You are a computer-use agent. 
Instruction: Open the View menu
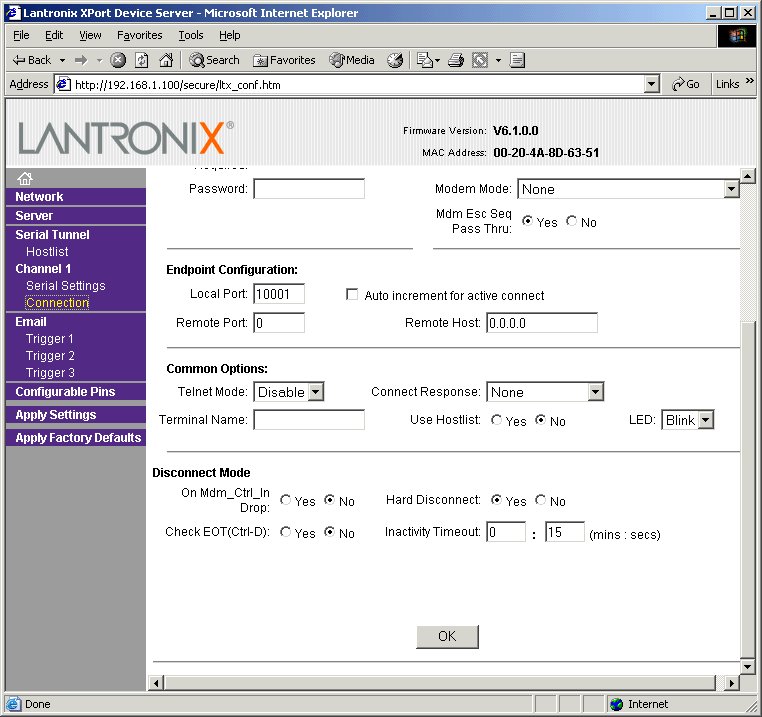point(90,35)
